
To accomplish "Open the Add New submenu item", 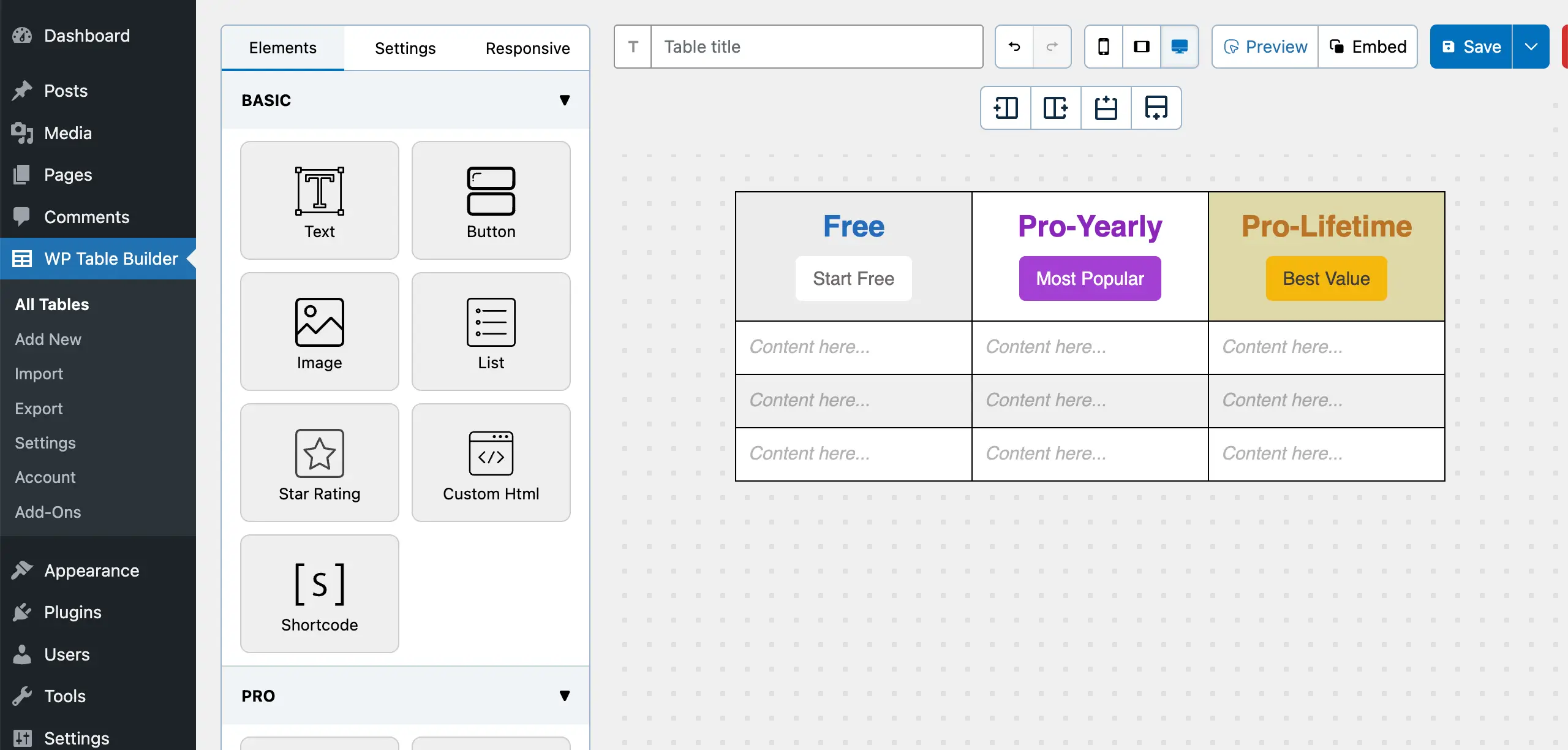I will (x=48, y=339).
